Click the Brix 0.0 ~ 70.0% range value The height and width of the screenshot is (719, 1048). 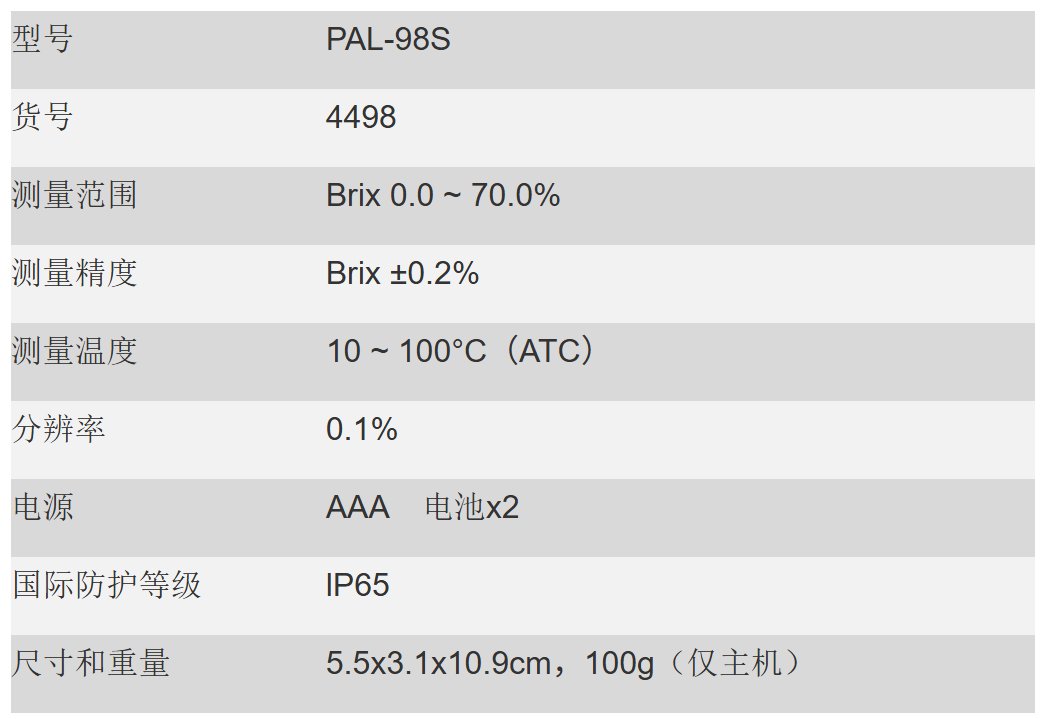[x=443, y=196]
